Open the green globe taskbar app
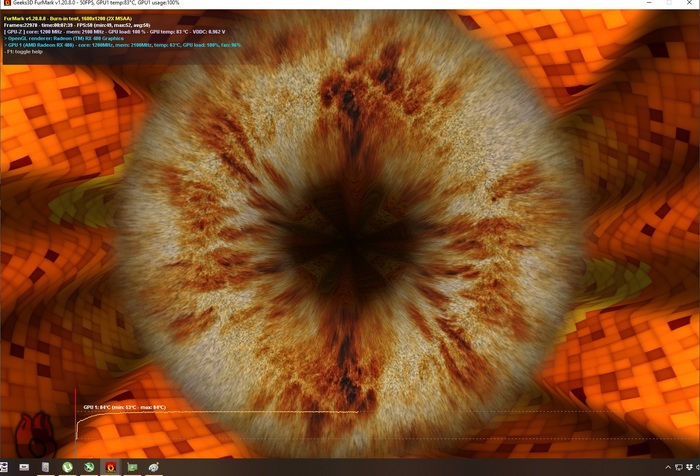 (89, 467)
